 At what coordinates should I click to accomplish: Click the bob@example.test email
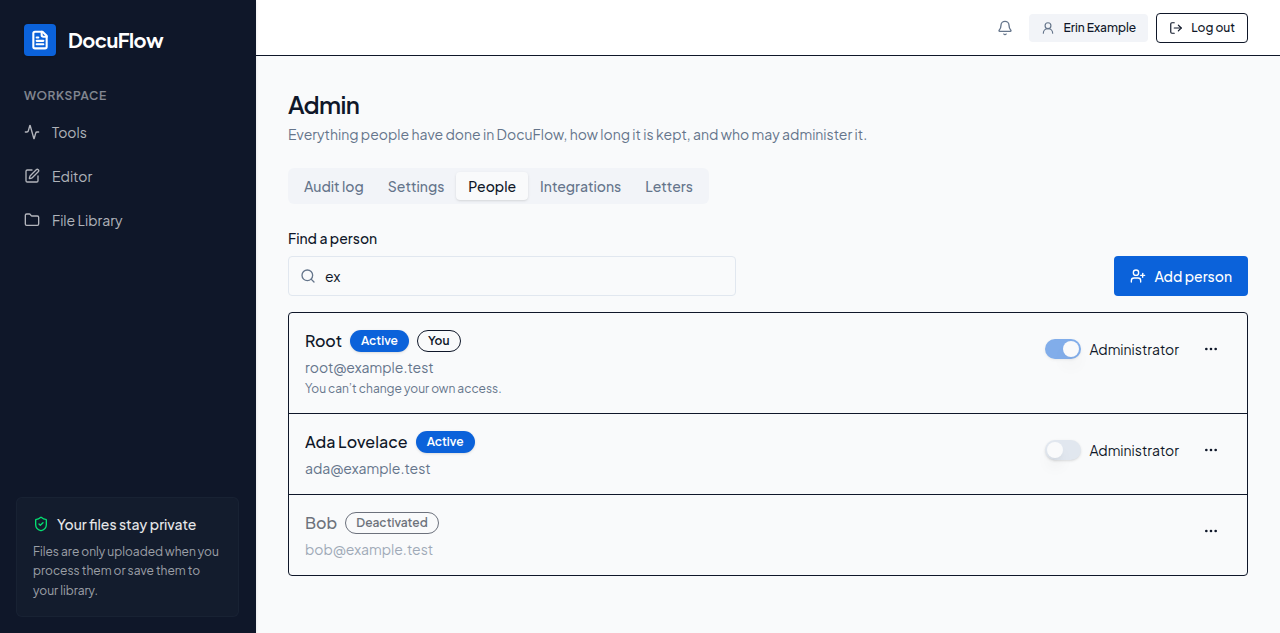click(x=369, y=550)
